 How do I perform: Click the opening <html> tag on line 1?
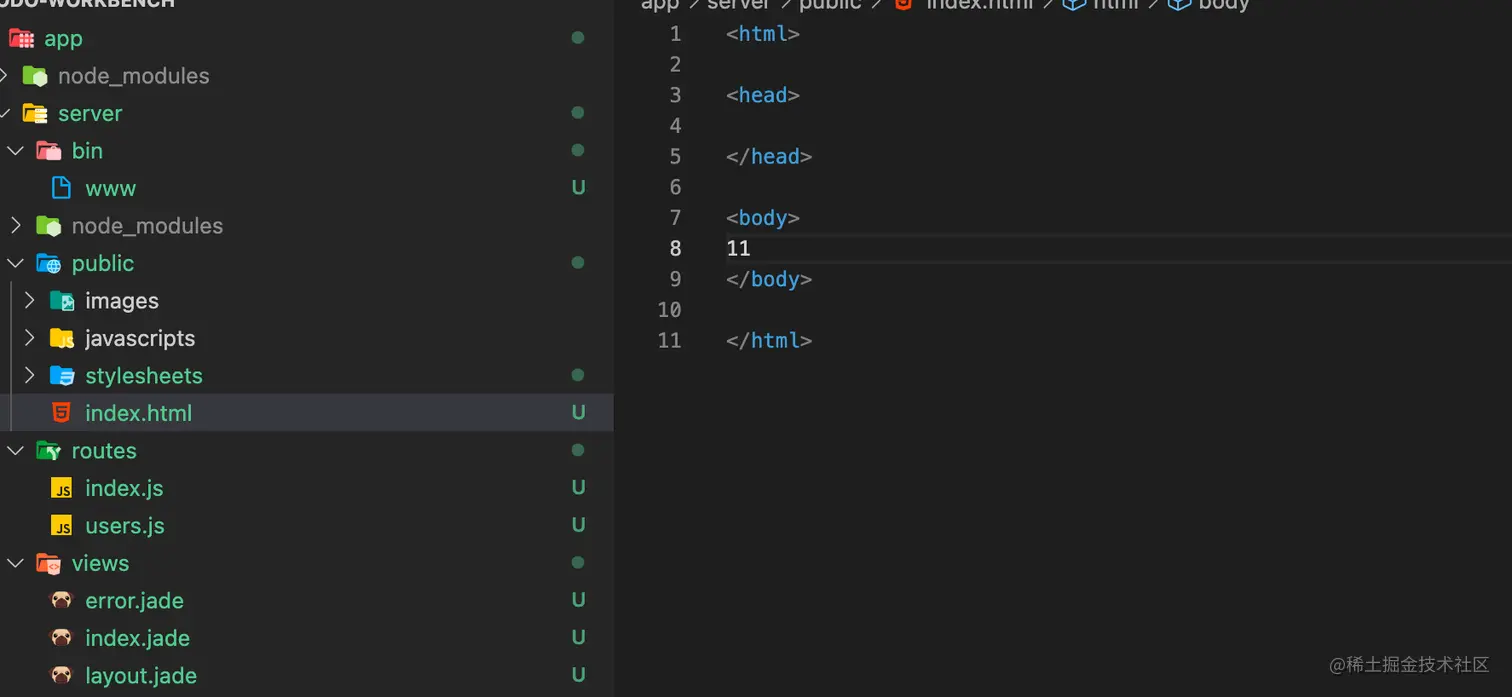coord(763,34)
